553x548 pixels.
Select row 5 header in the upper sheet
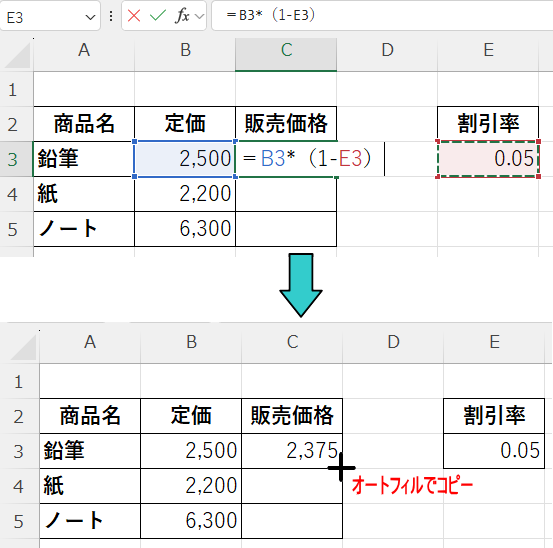(x=16, y=229)
